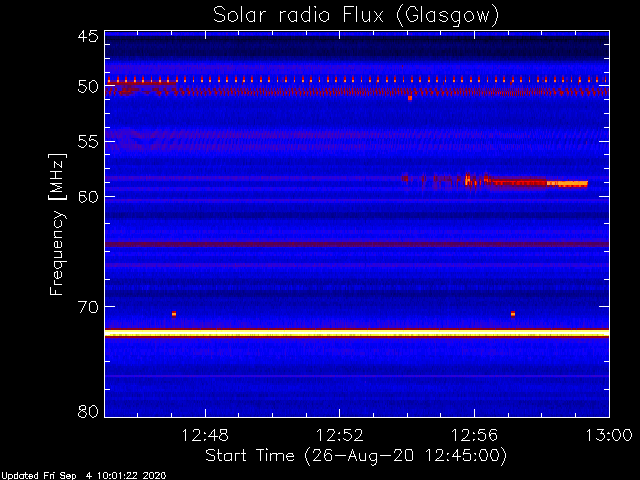Click the 'Frequency [MHz]' axis label

(57, 224)
